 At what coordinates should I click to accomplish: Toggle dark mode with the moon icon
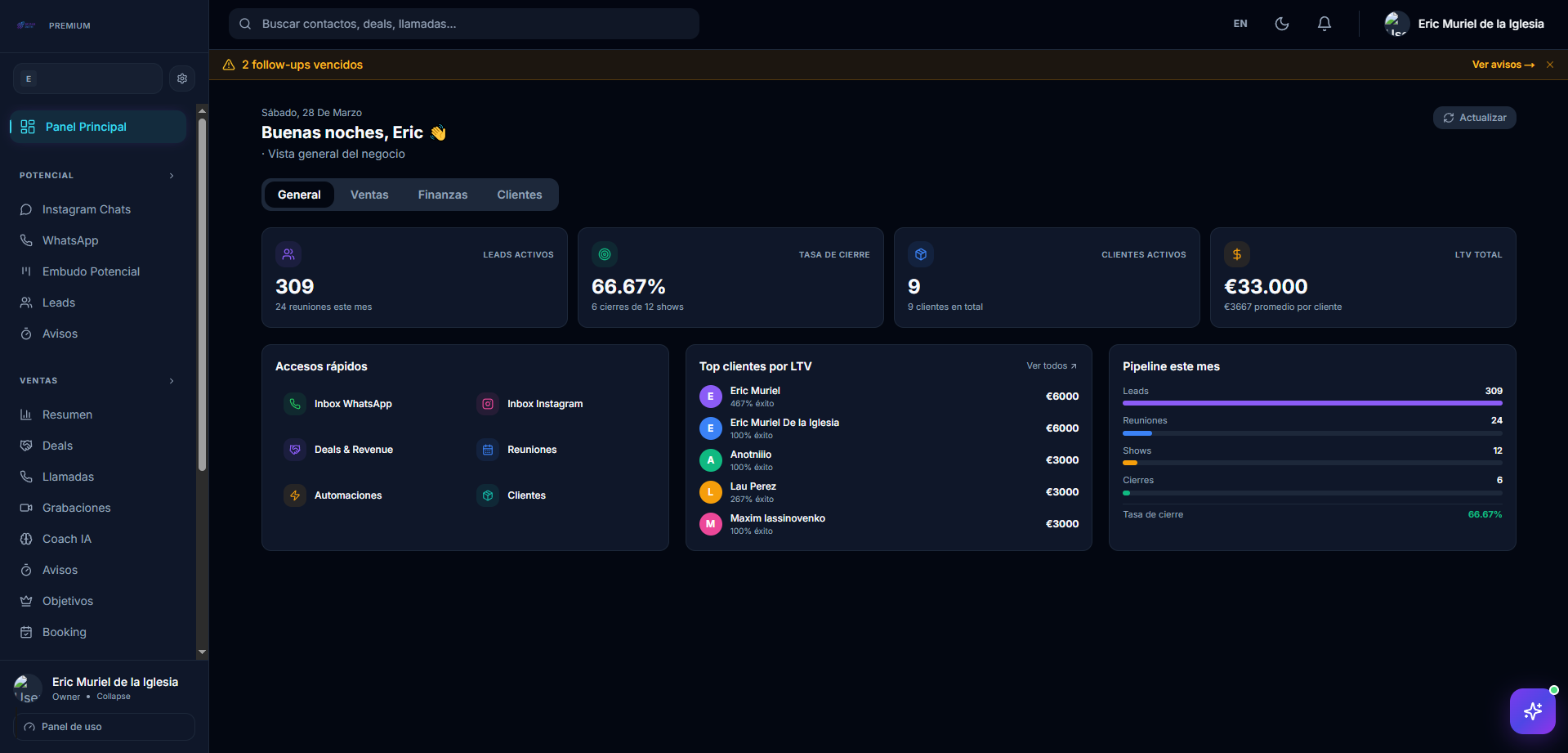1281,24
